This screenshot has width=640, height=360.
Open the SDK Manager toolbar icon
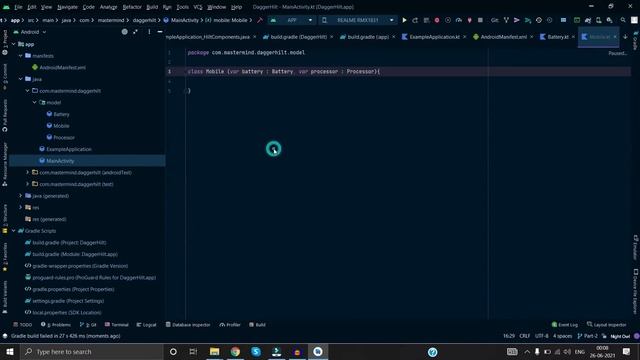[609, 20]
